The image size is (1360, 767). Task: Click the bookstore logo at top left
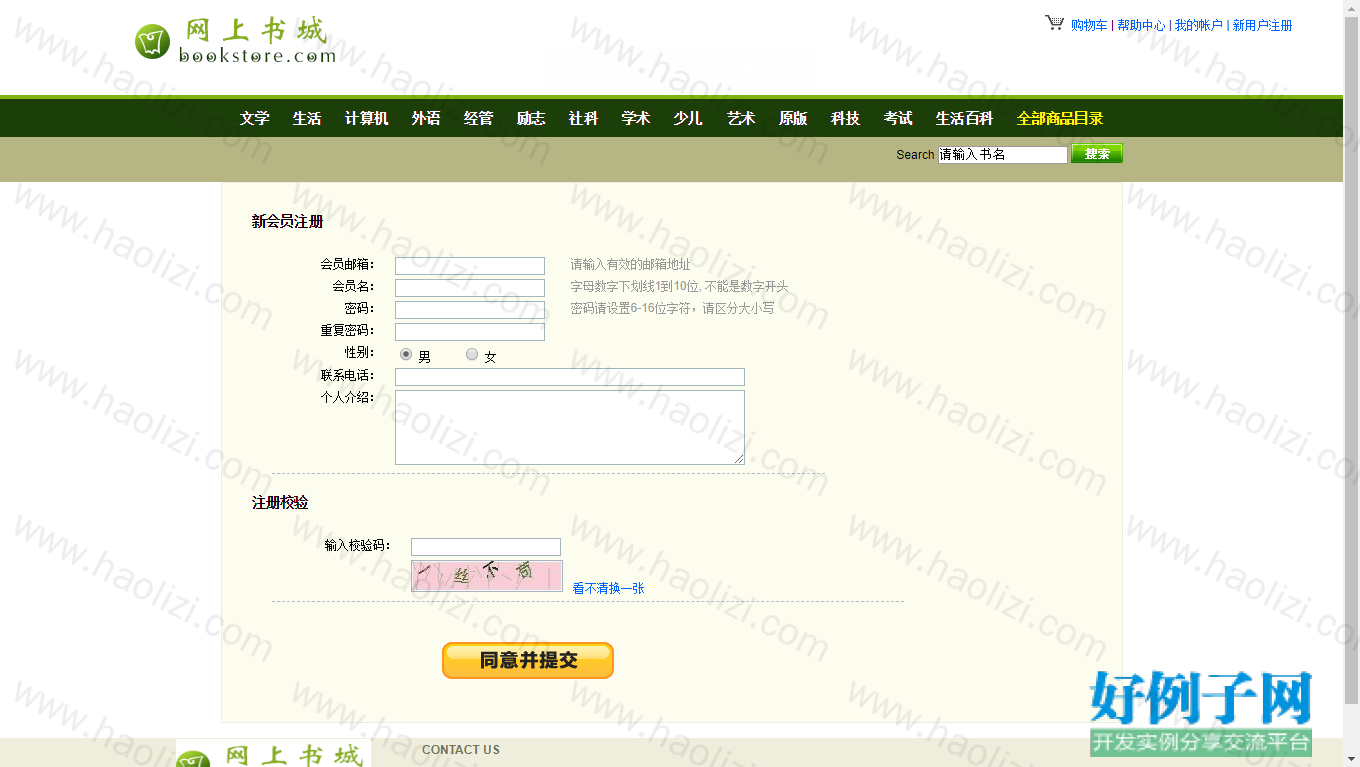click(x=235, y=41)
